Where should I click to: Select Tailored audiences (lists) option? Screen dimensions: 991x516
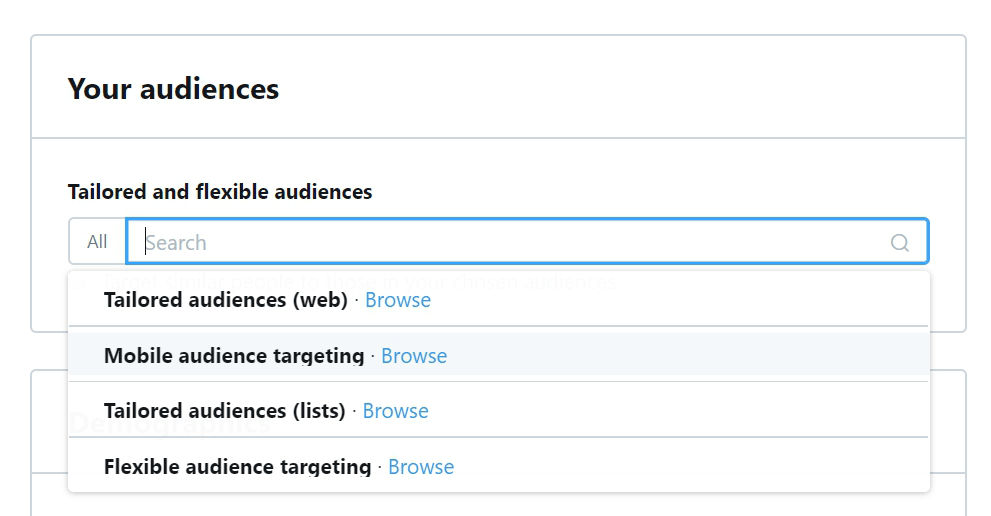pos(499,410)
